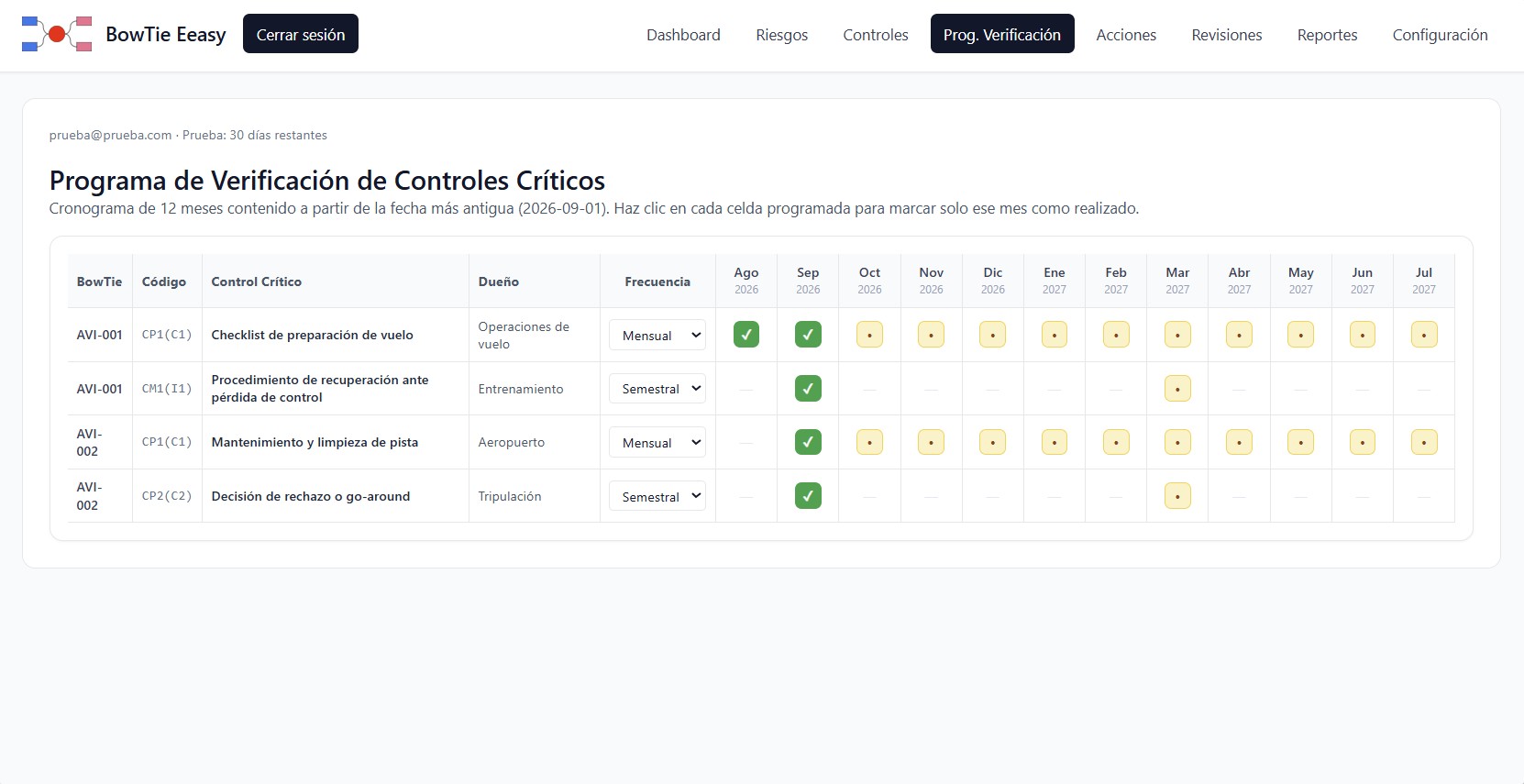
Task: Open Configuración settings
Action: pos(1440,35)
